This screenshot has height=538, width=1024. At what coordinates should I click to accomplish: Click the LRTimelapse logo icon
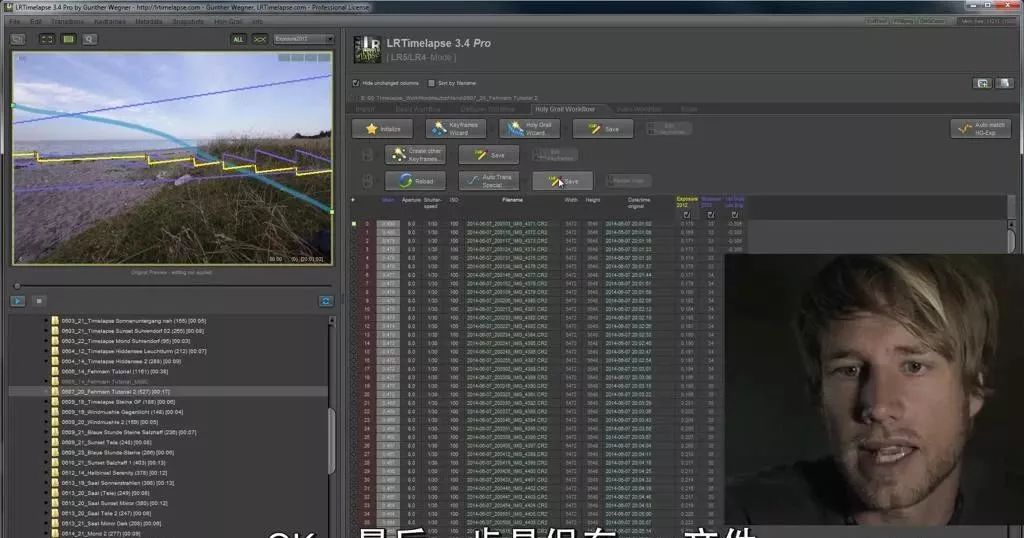click(x=366, y=50)
